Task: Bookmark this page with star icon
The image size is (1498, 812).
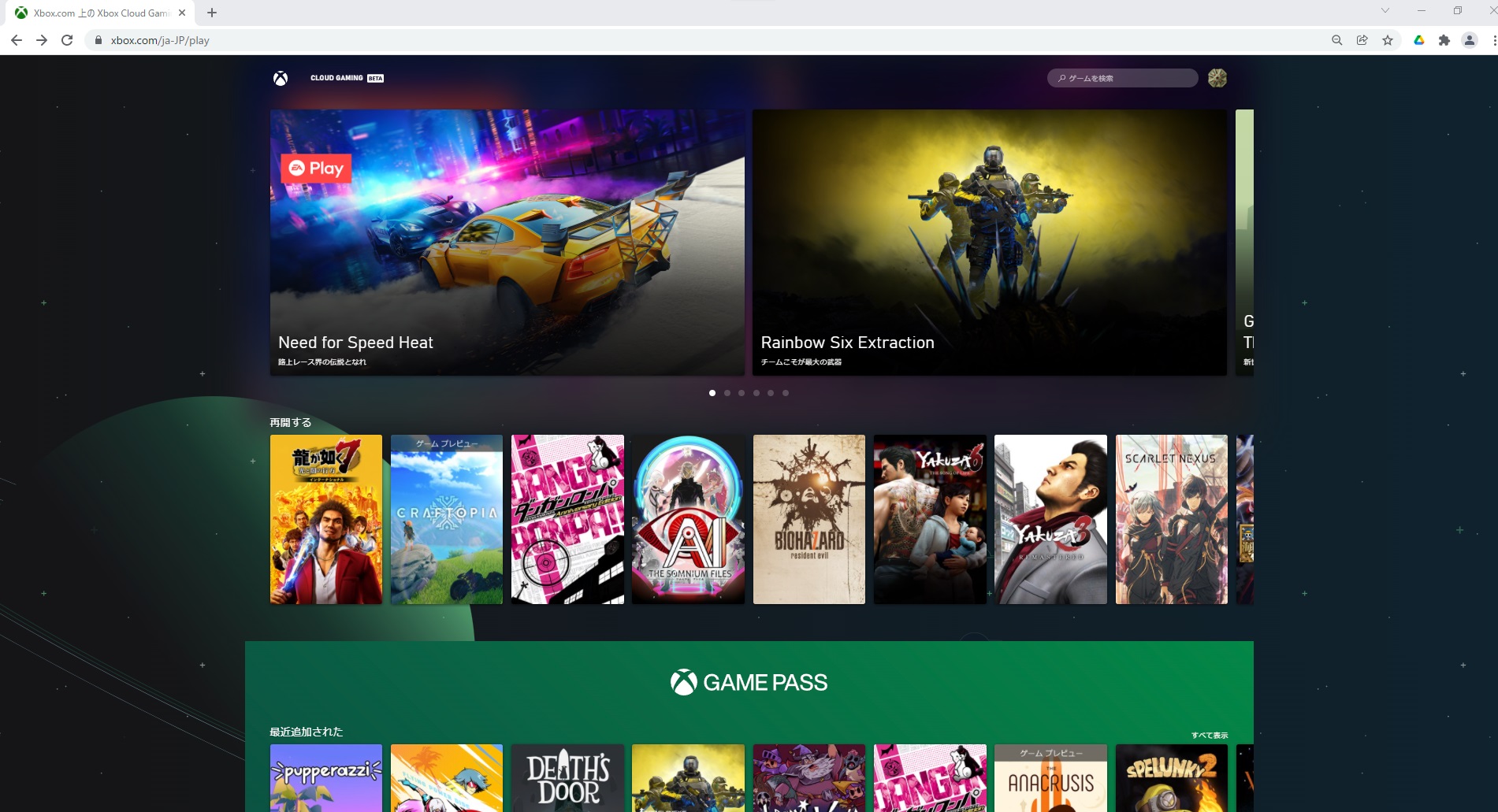Action: click(1388, 40)
